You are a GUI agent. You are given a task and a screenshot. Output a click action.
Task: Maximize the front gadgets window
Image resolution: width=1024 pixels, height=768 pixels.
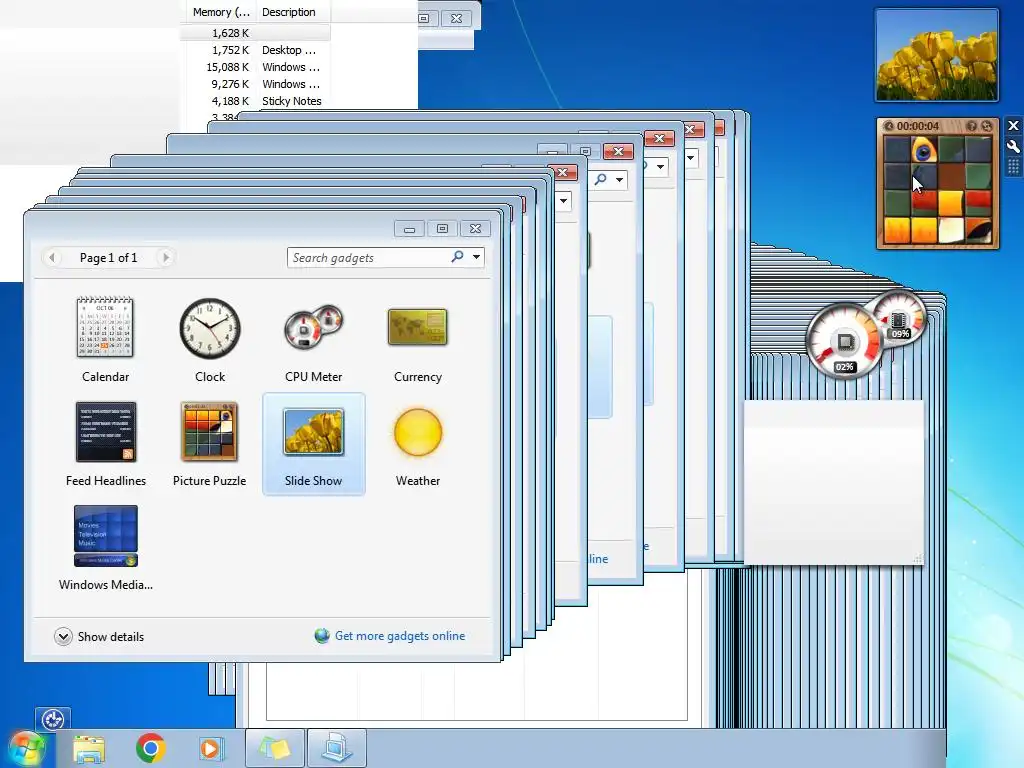point(442,229)
